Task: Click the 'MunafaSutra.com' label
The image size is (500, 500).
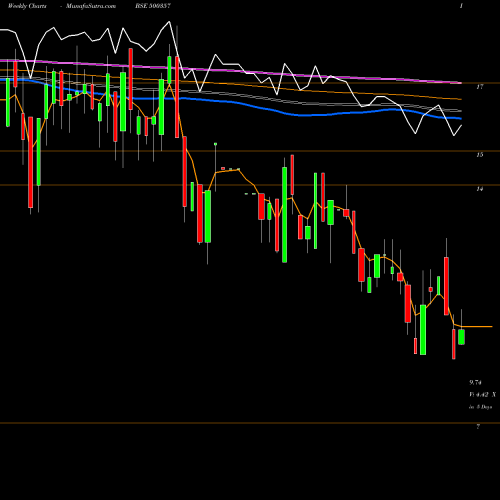Action: (91, 6)
